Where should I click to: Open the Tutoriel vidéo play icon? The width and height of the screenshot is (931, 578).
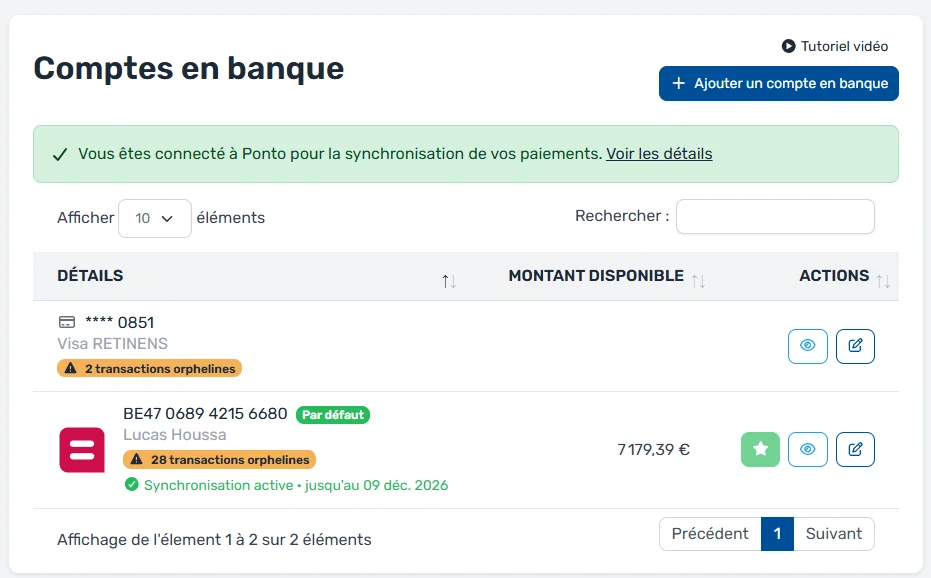[788, 46]
